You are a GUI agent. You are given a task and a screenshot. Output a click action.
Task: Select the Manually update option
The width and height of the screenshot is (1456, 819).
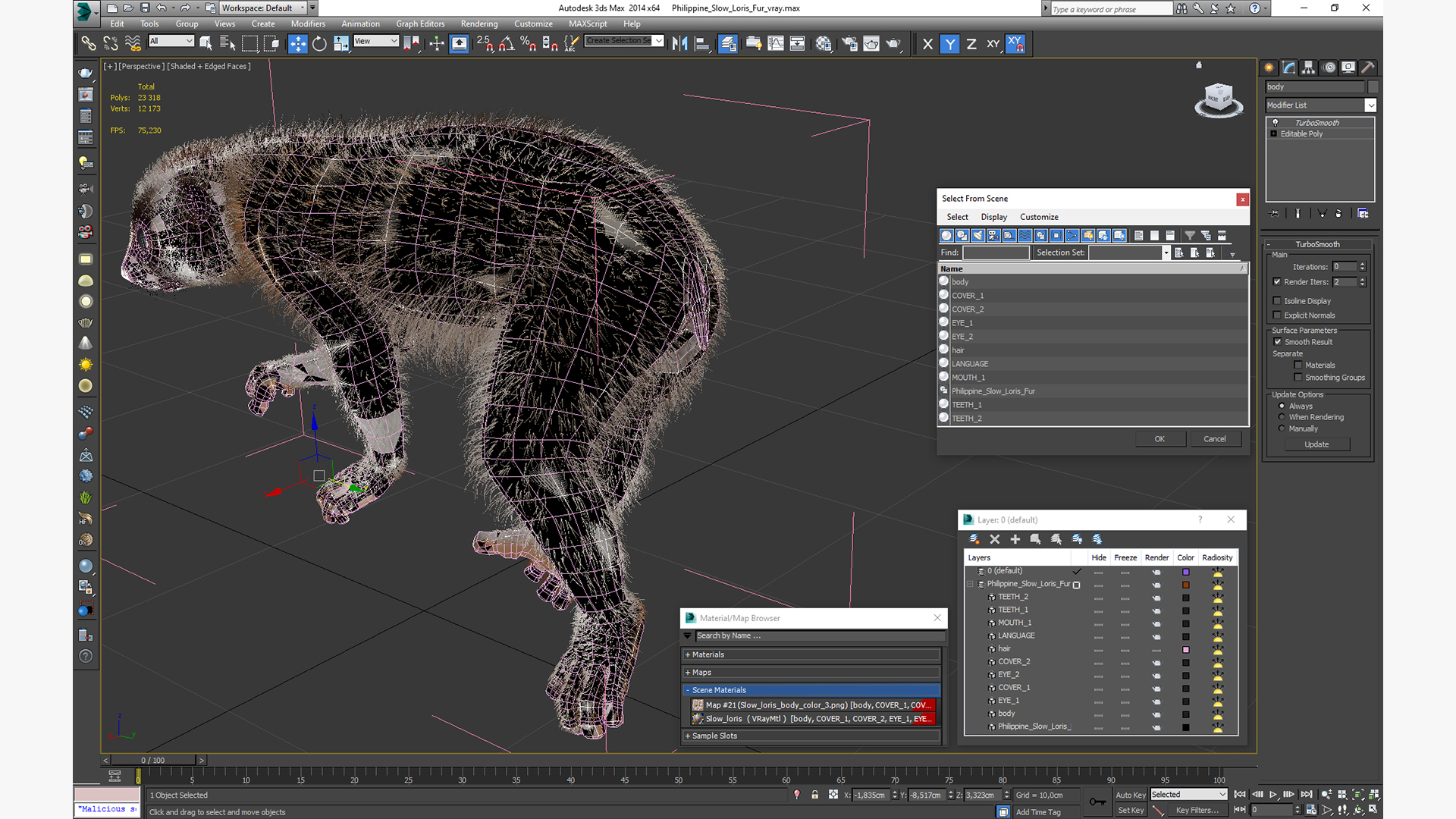tap(1282, 428)
